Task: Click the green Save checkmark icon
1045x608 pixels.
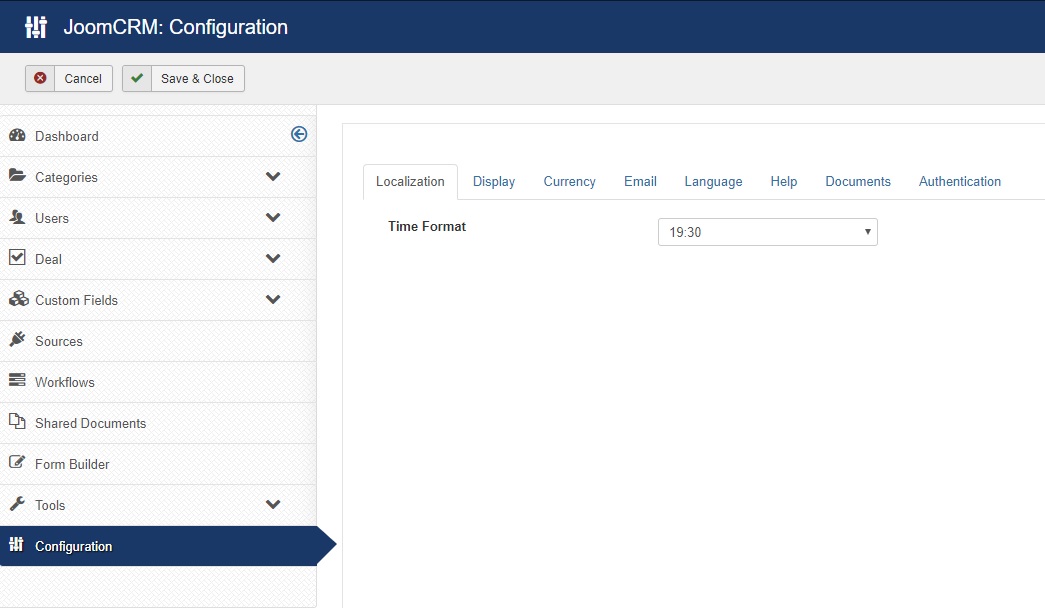Action: [137, 78]
